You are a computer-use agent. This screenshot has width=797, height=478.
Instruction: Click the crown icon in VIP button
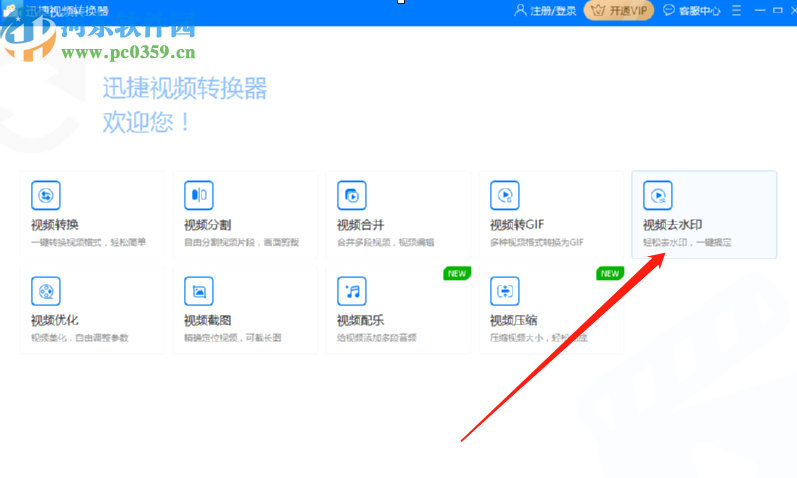click(x=598, y=10)
